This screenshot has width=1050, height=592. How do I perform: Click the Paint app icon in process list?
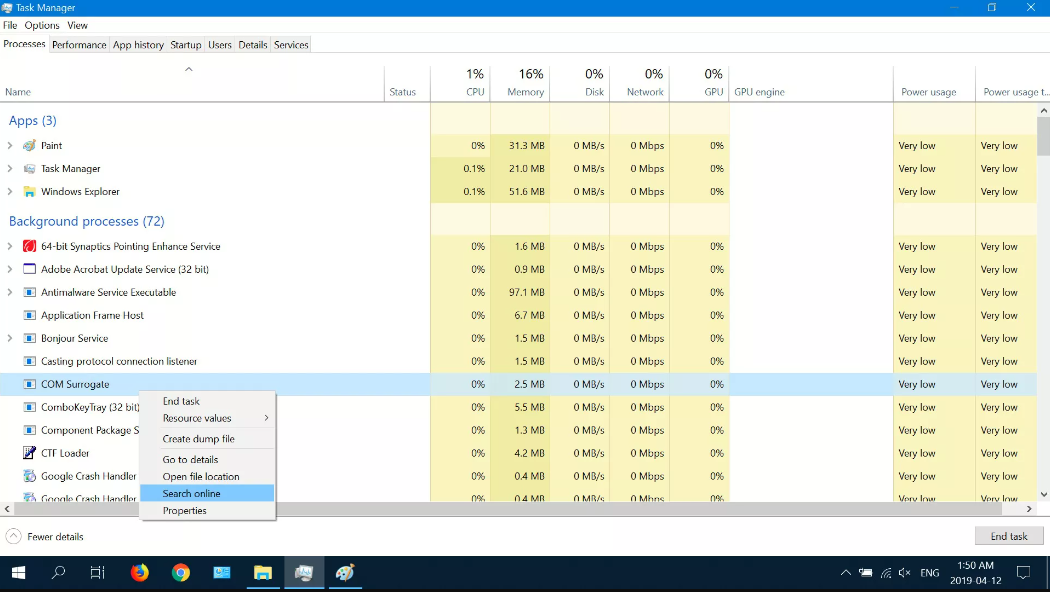coord(29,145)
